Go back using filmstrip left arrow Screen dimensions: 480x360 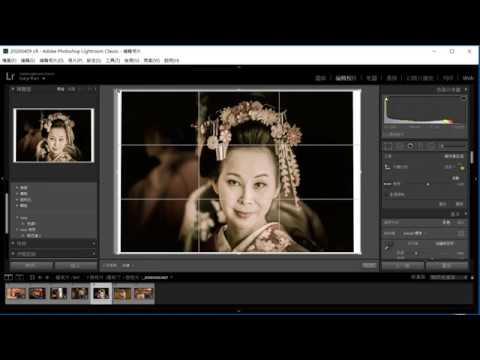coord(40,277)
